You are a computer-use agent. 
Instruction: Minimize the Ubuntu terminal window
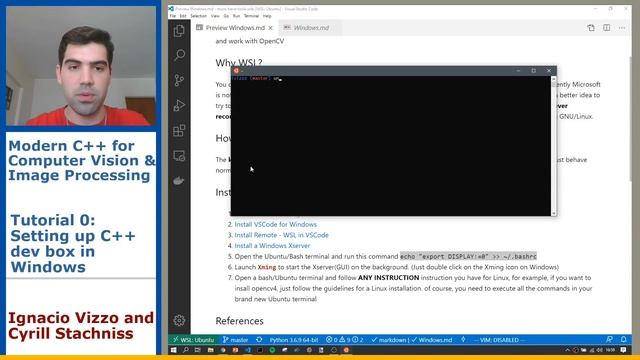pos(518,71)
